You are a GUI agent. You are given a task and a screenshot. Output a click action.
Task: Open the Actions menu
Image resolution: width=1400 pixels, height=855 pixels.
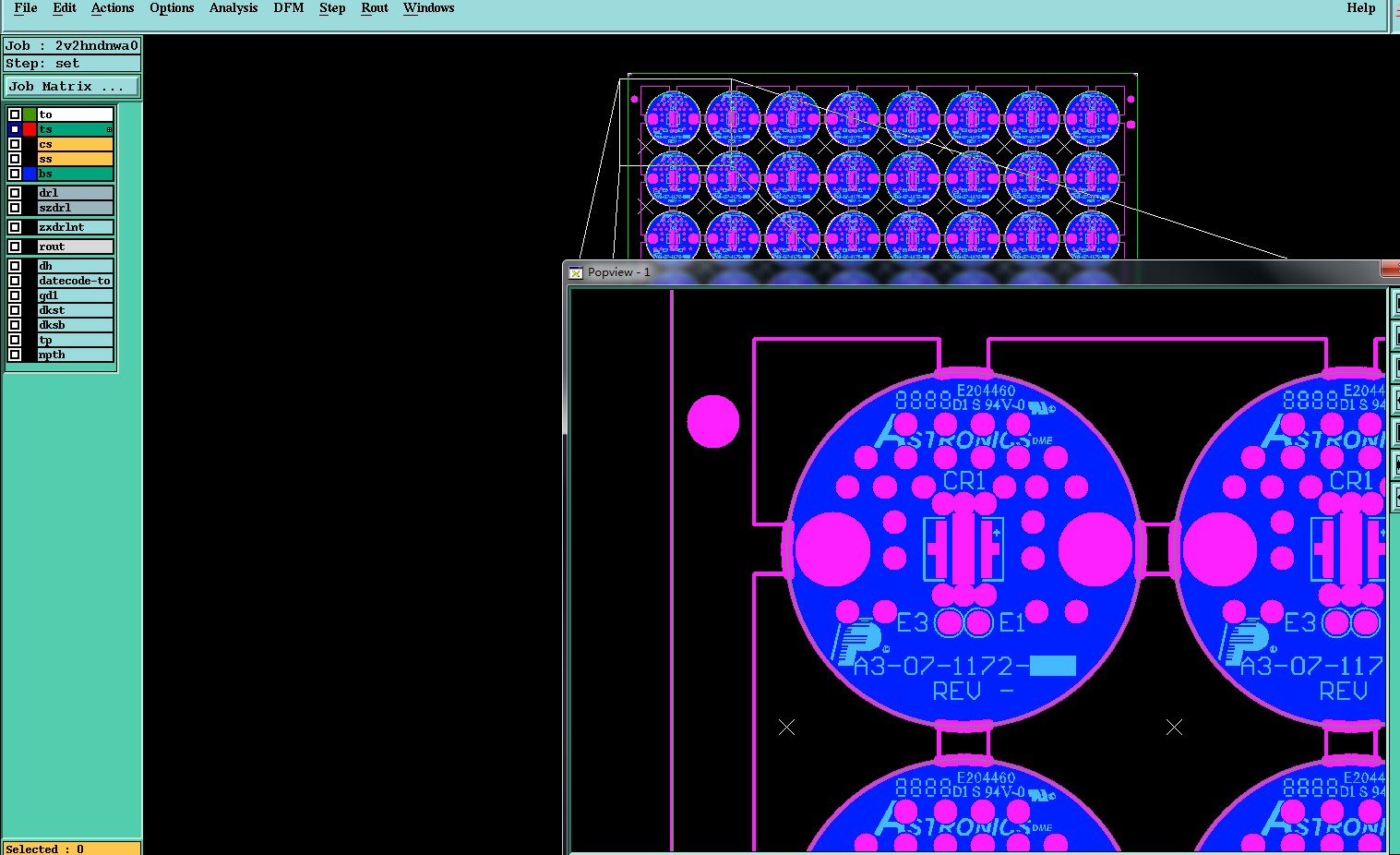[x=113, y=8]
